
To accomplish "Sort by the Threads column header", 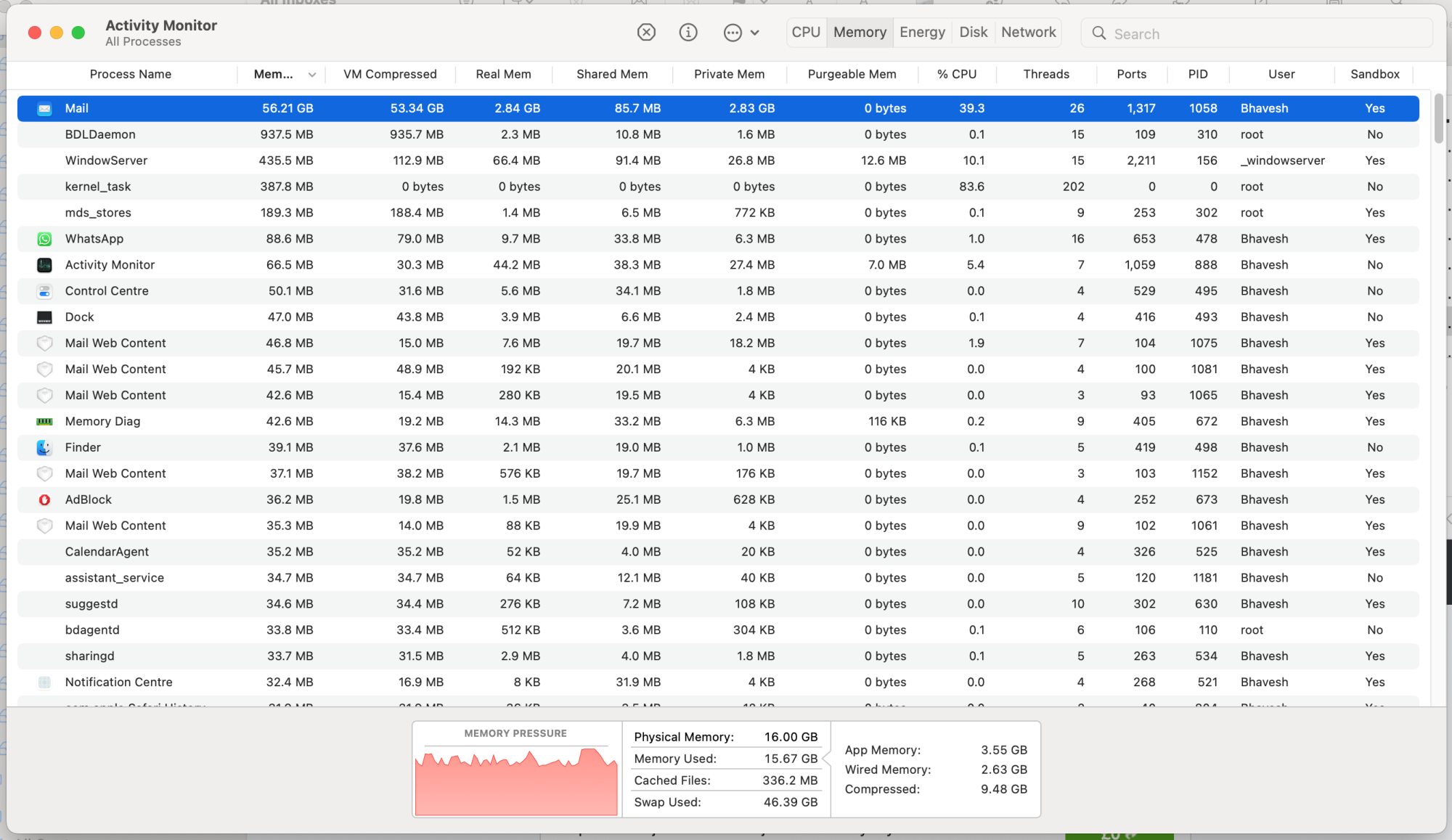I will click(x=1045, y=74).
